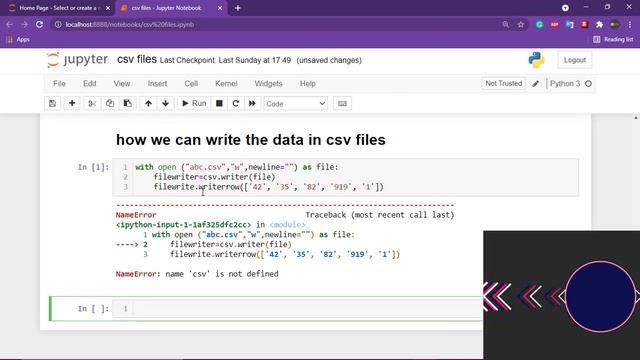Click the ipython-input traceback line
The image size is (640, 360).
[x=210, y=224]
